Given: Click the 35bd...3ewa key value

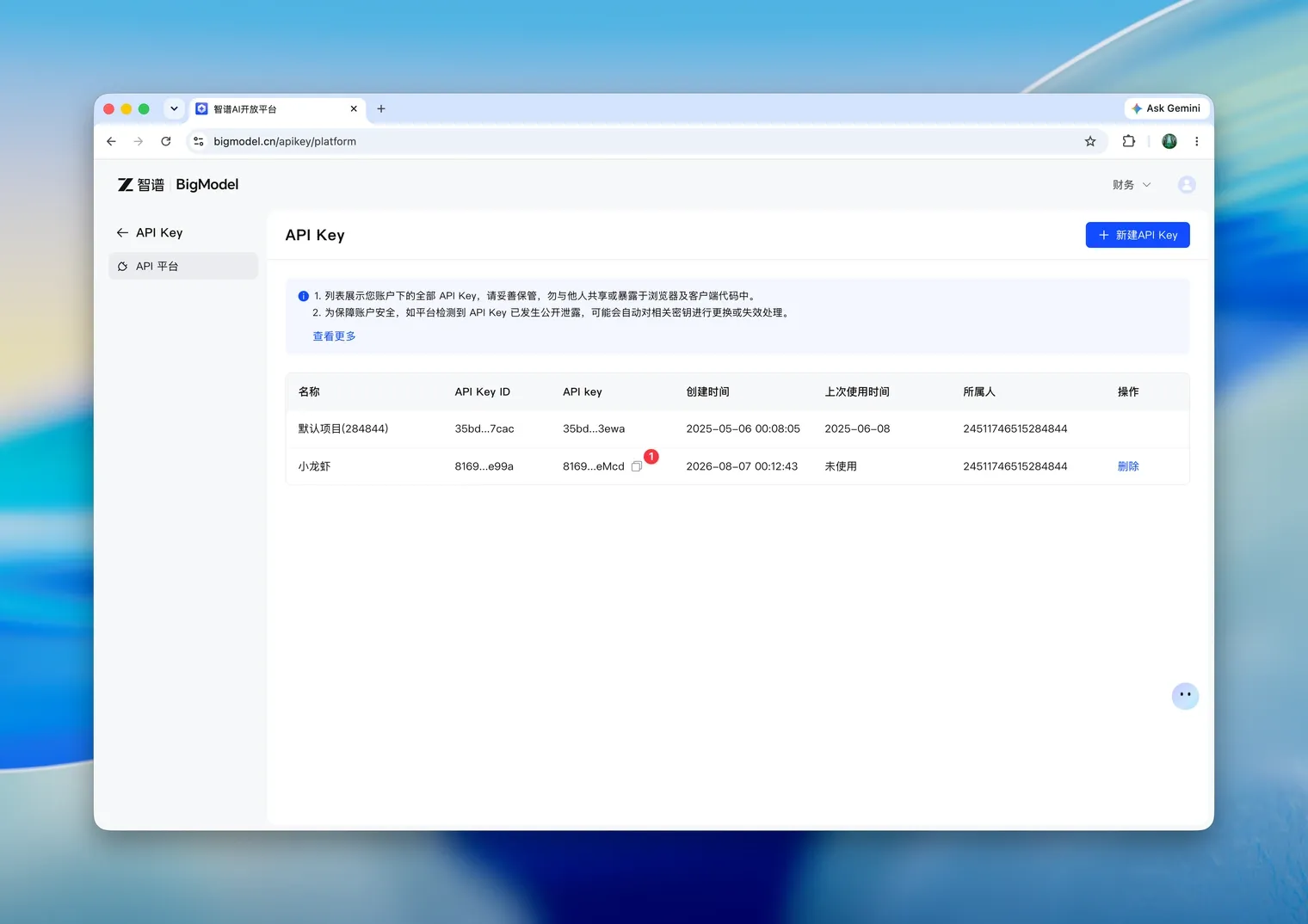Looking at the screenshot, I should coord(594,428).
